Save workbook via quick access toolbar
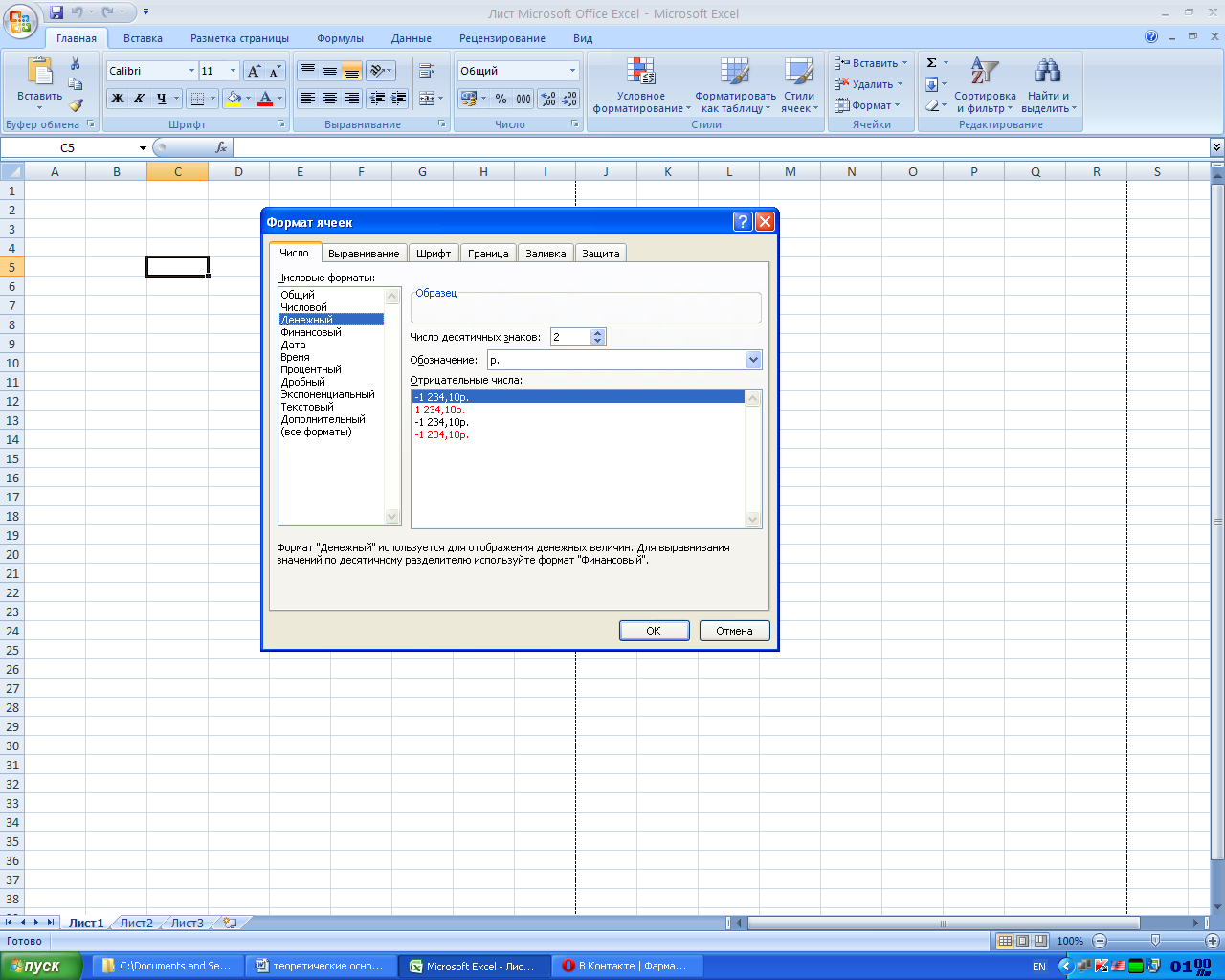Viewport: 1225px width, 980px height. click(x=56, y=12)
